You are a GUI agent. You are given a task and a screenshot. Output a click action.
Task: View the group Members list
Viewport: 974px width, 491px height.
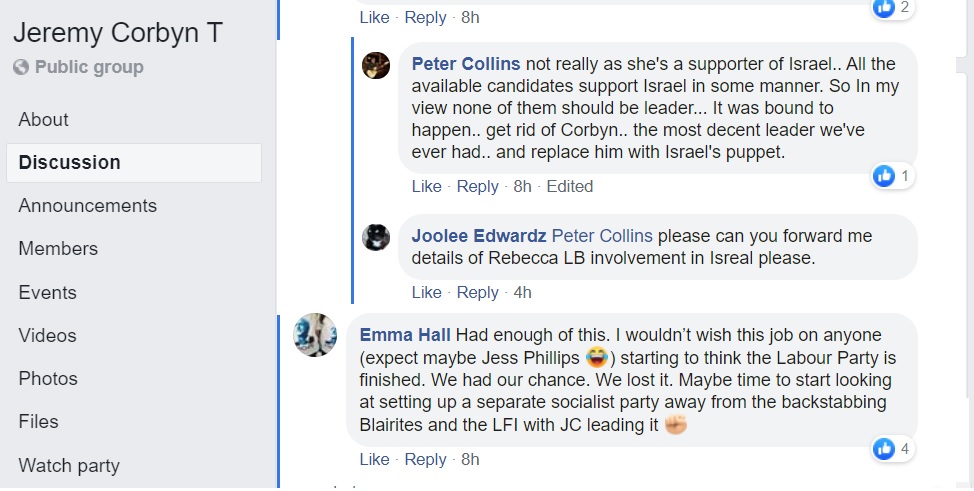click(58, 248)
